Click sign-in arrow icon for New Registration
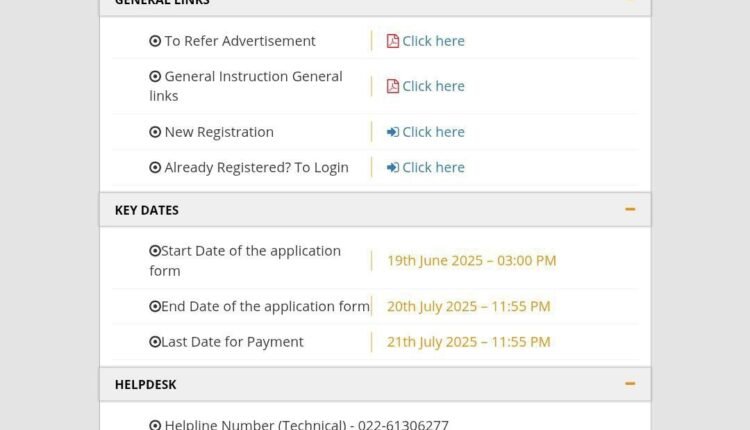750x430 pixels. pos(393,132)
